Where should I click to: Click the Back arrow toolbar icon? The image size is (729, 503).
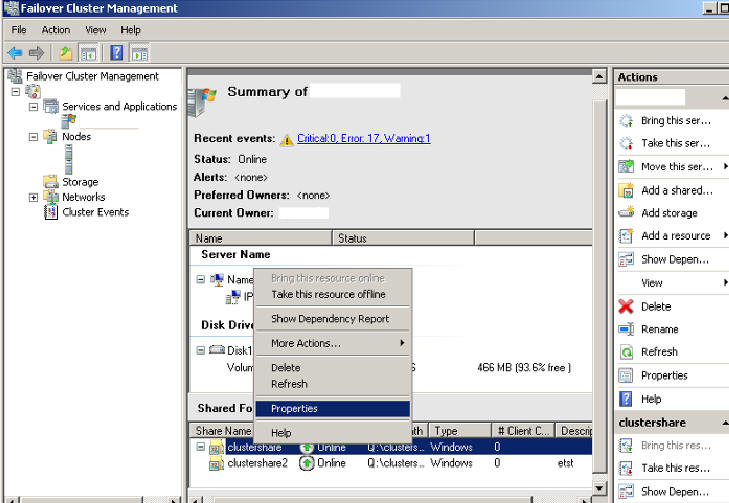tap(15, 53)
